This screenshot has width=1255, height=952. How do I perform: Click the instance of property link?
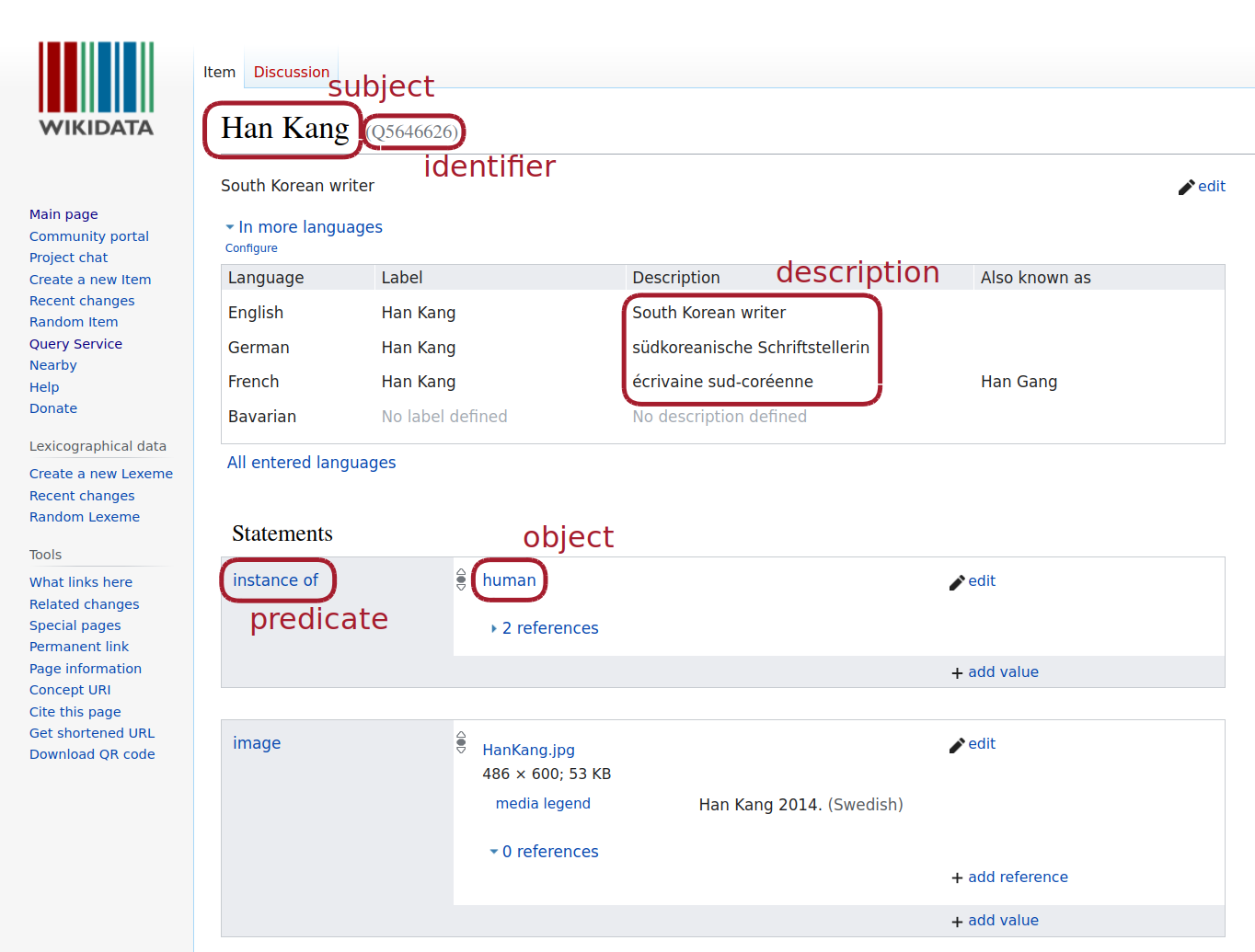(275, 580)
